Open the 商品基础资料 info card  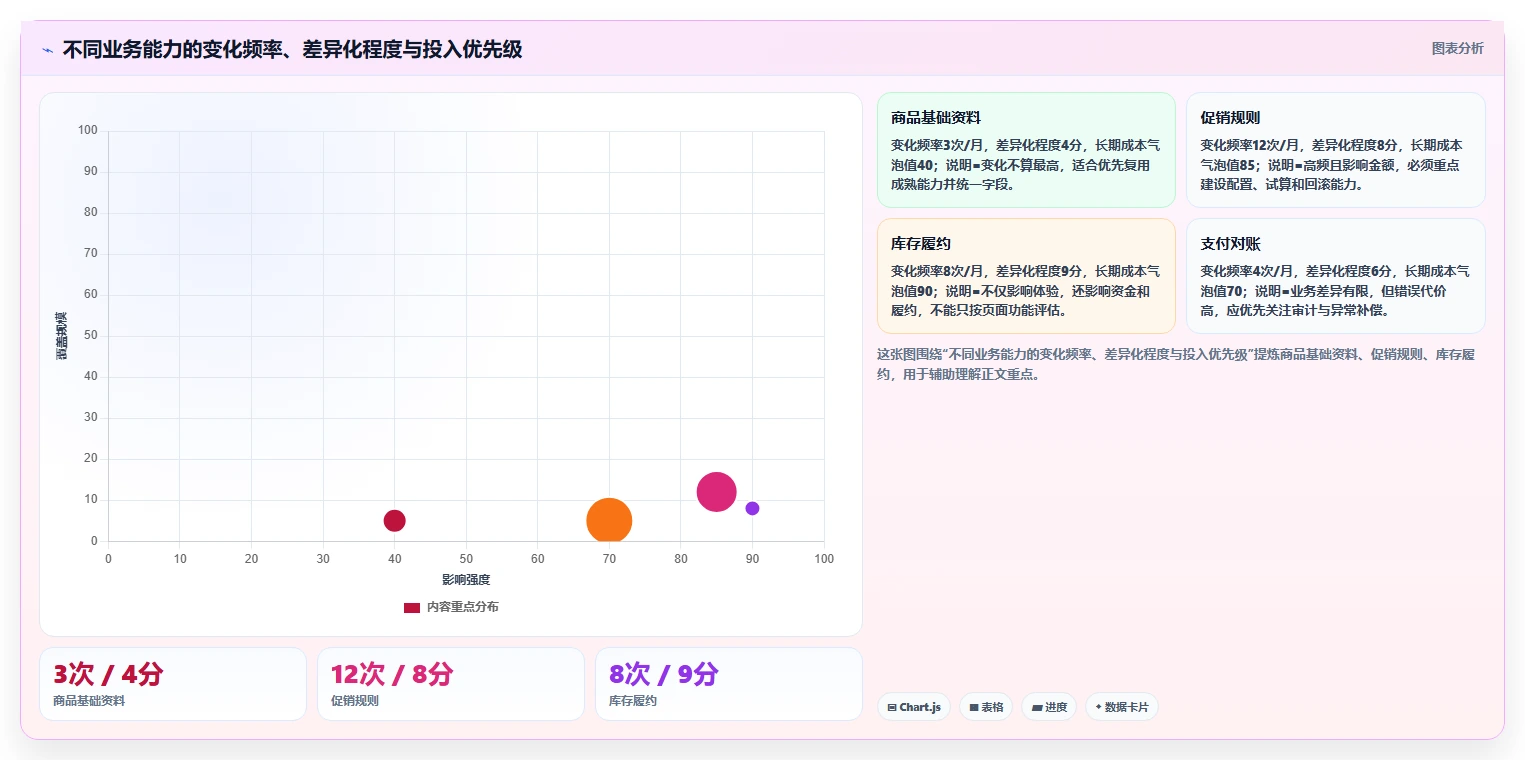point(1026,150)
